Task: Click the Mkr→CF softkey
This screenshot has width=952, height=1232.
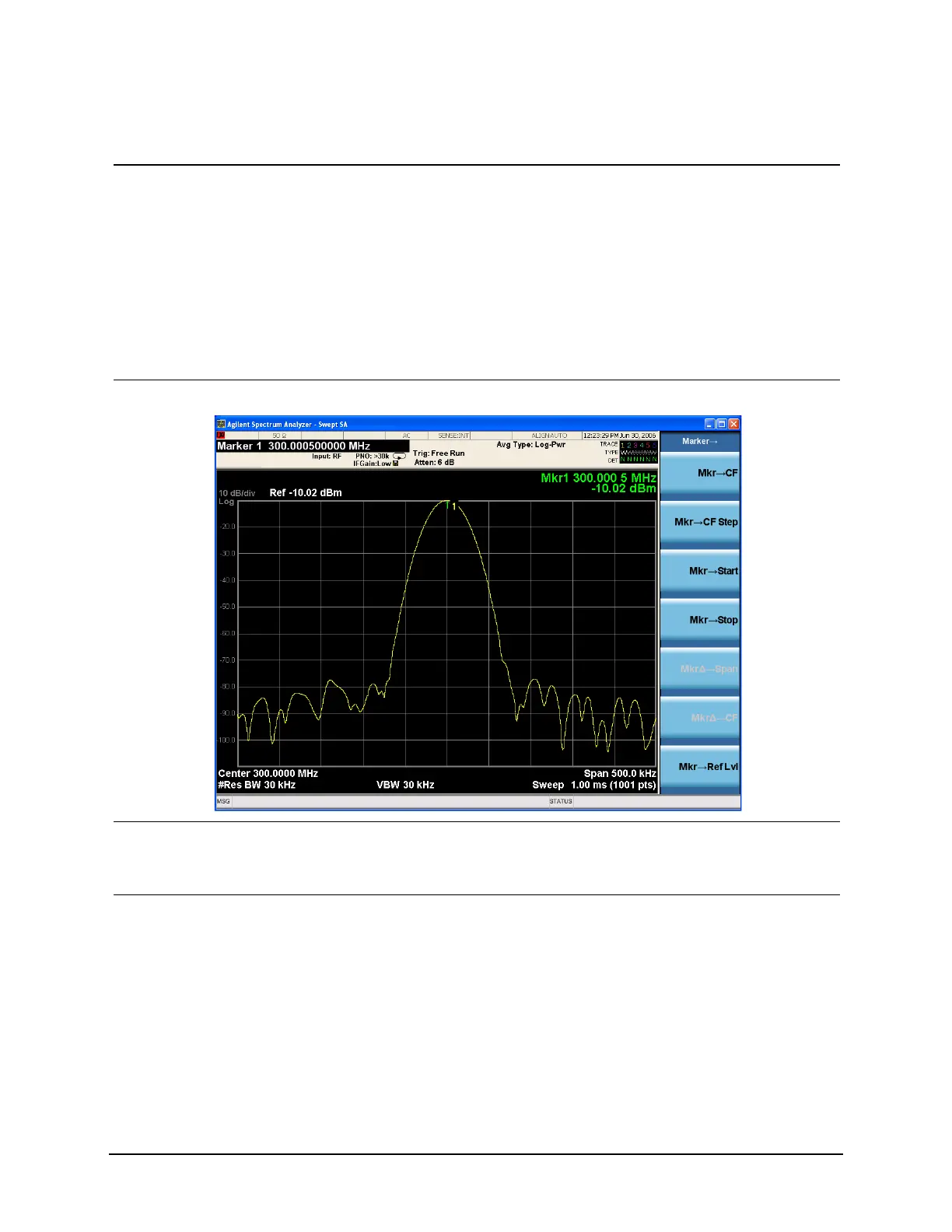Action: [700, 474]
